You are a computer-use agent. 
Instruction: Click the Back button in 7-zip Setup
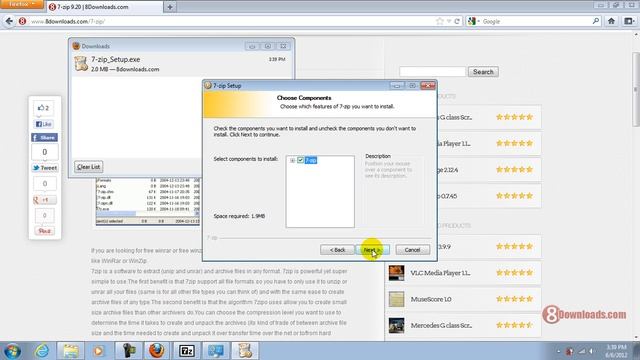[337, 250]
